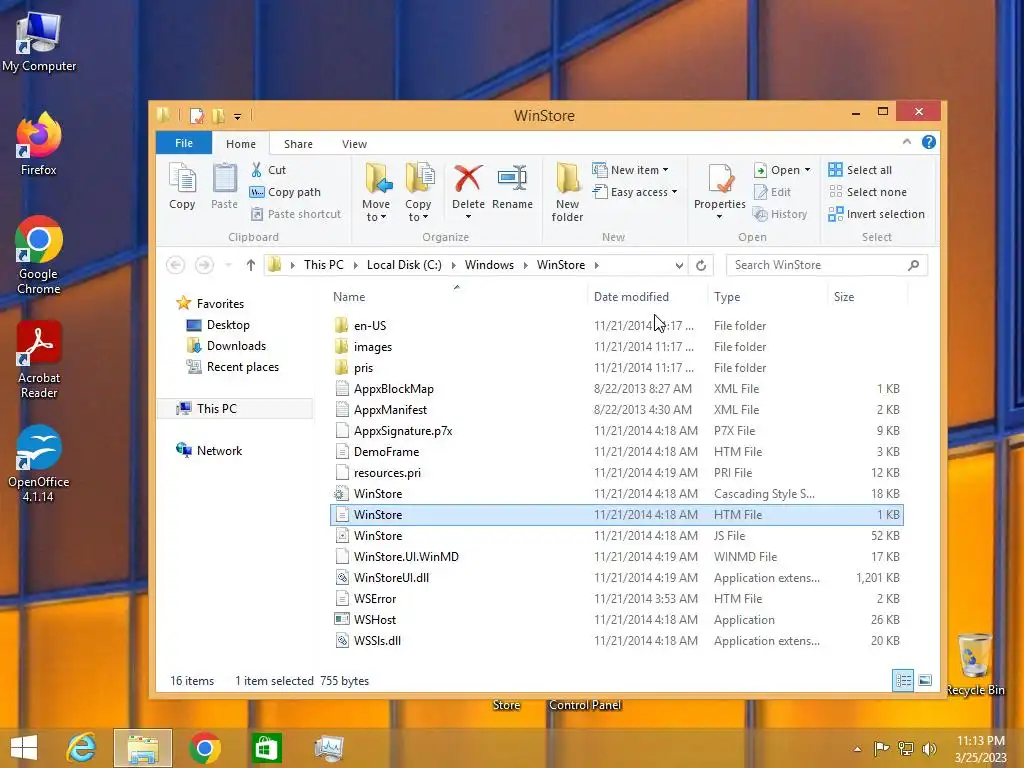Select the images folder
Image resolution: width=1024 pixels, height=768 pixels.
[x=372, y=347]
